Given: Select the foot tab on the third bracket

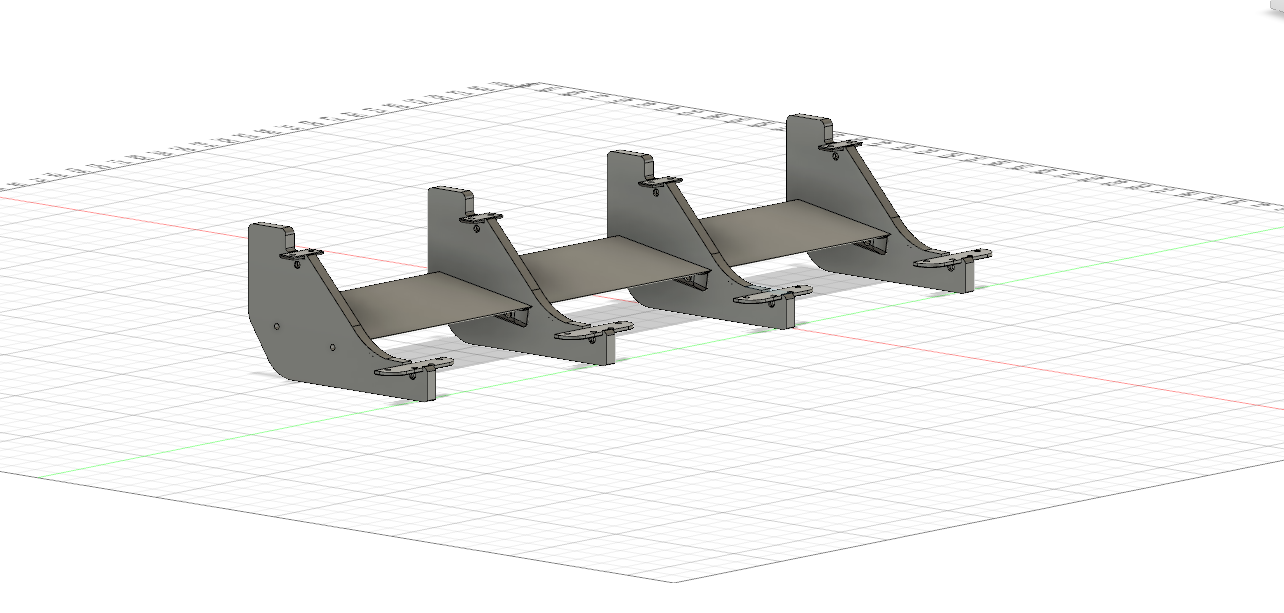Looking at the screenshot, I should [x=773, y=296].
